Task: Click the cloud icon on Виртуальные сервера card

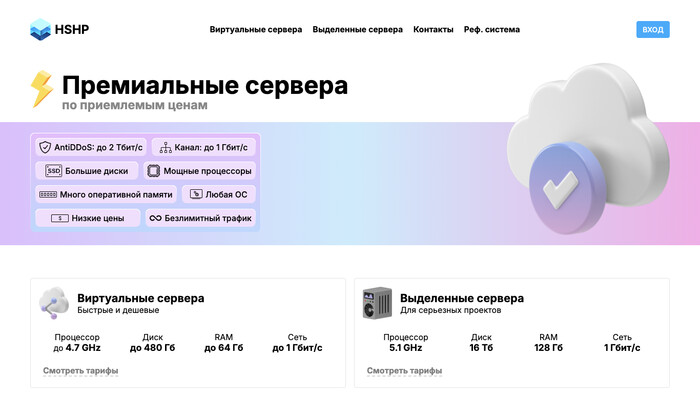Action: pos(54,303)
